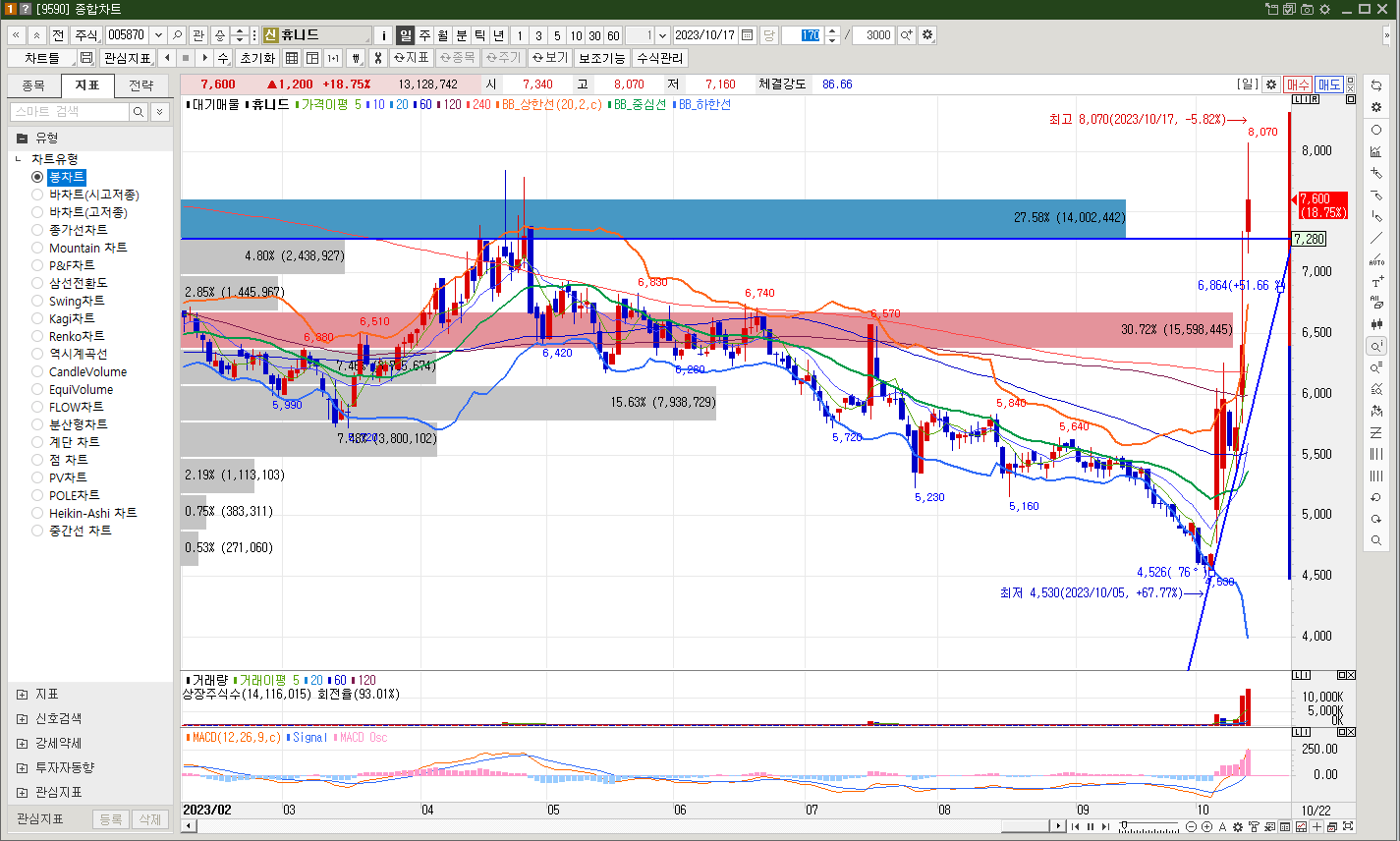Click the 초기화 reset button
1400x841 pixels.
[x=258, y=58]
